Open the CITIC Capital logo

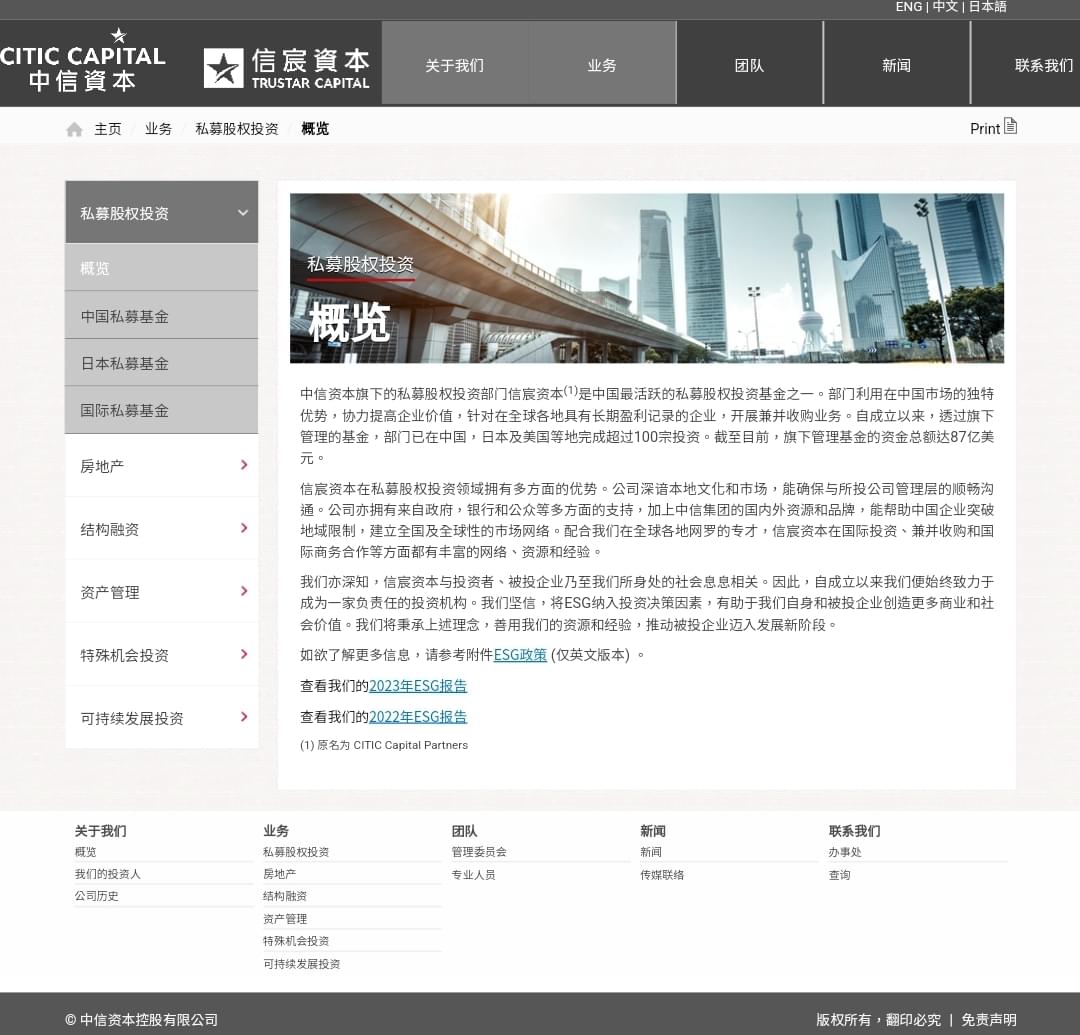(83, 61)
